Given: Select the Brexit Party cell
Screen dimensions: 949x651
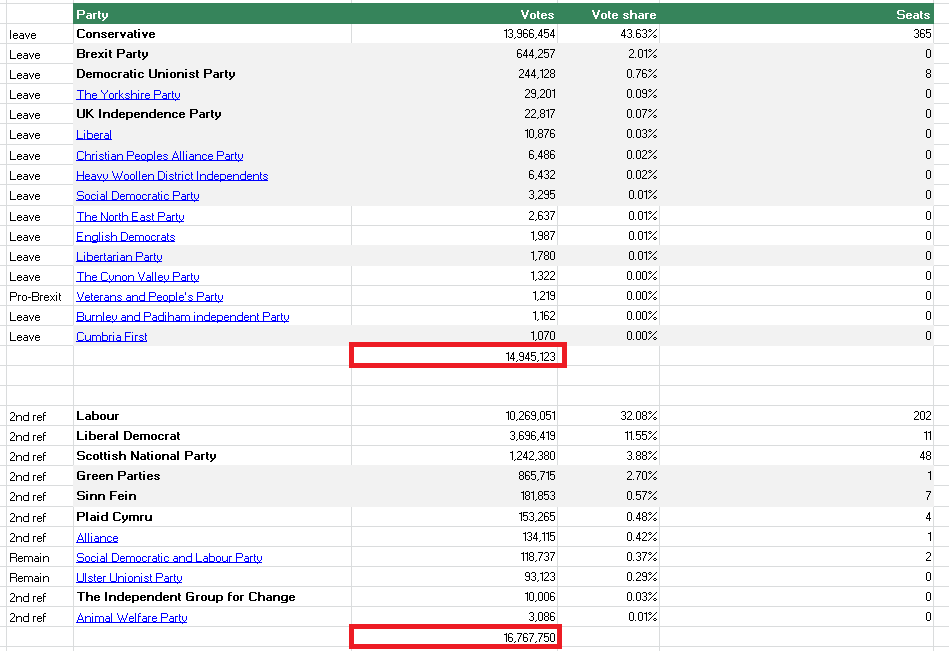Looking at the screenshot, I should point(212,54).
